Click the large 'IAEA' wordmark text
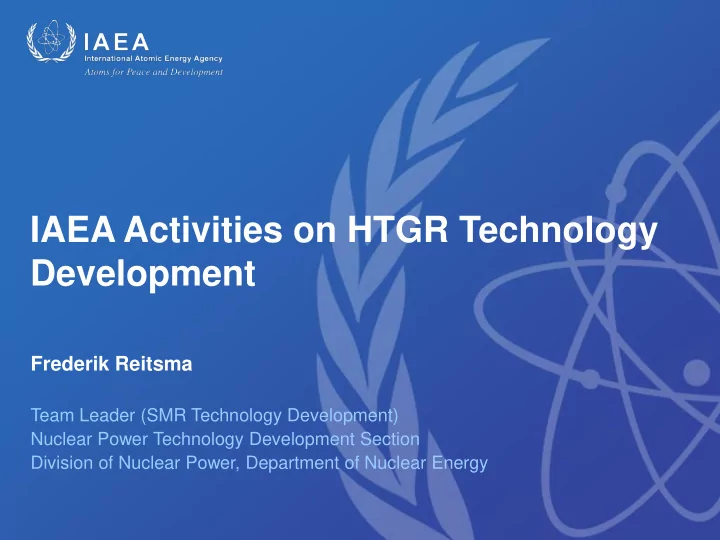The width and height of the screenshot is (720, 540). point(117,42)
